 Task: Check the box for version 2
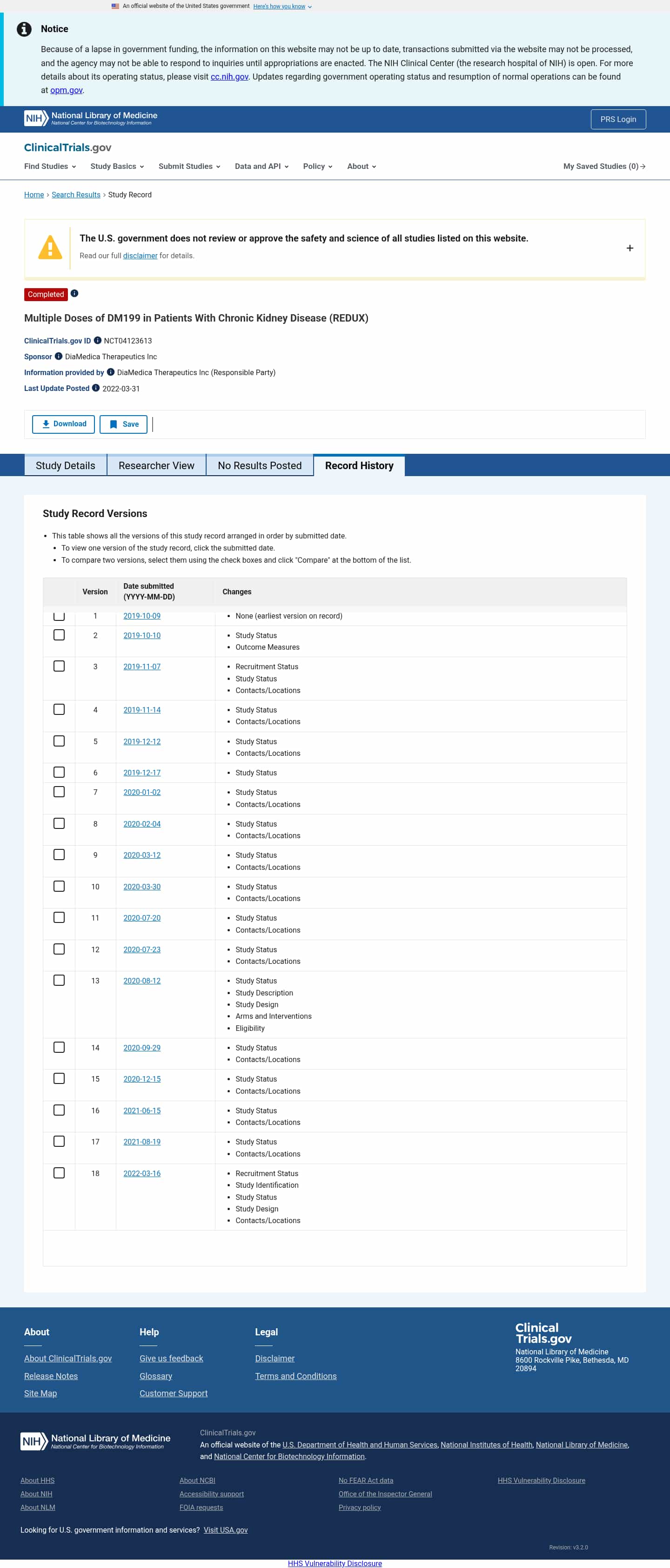point(59,635)
